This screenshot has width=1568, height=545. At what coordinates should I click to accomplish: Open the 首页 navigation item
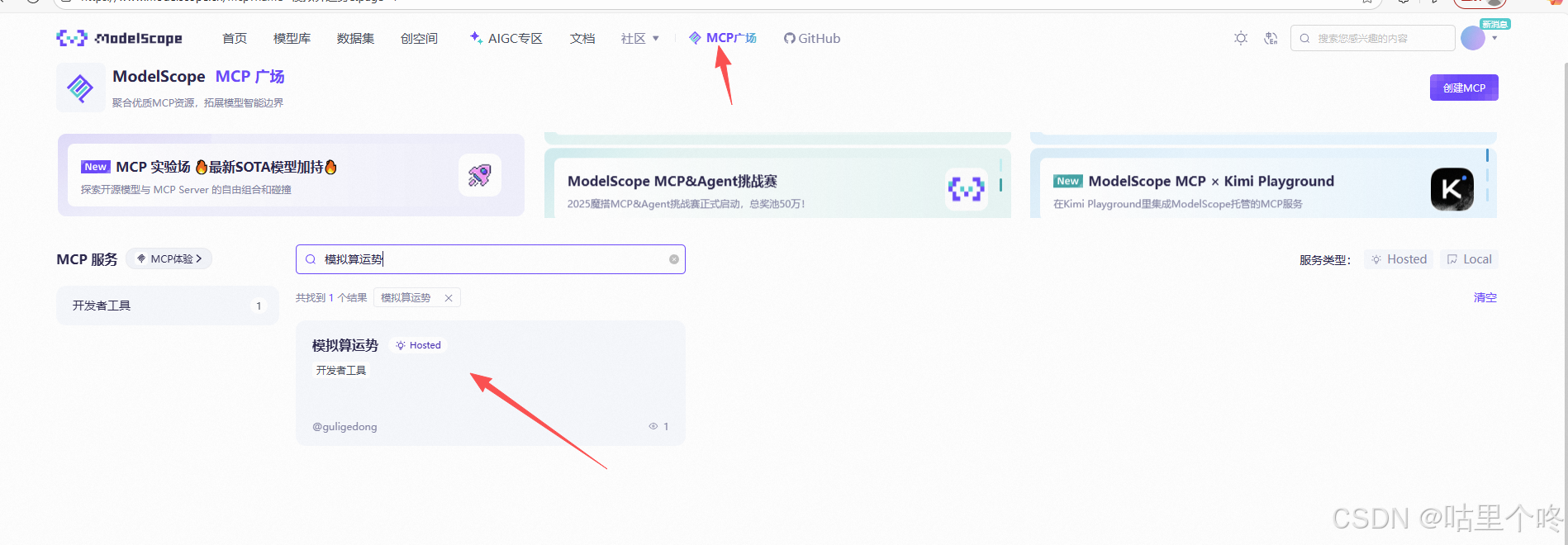(x=235, y=38)
